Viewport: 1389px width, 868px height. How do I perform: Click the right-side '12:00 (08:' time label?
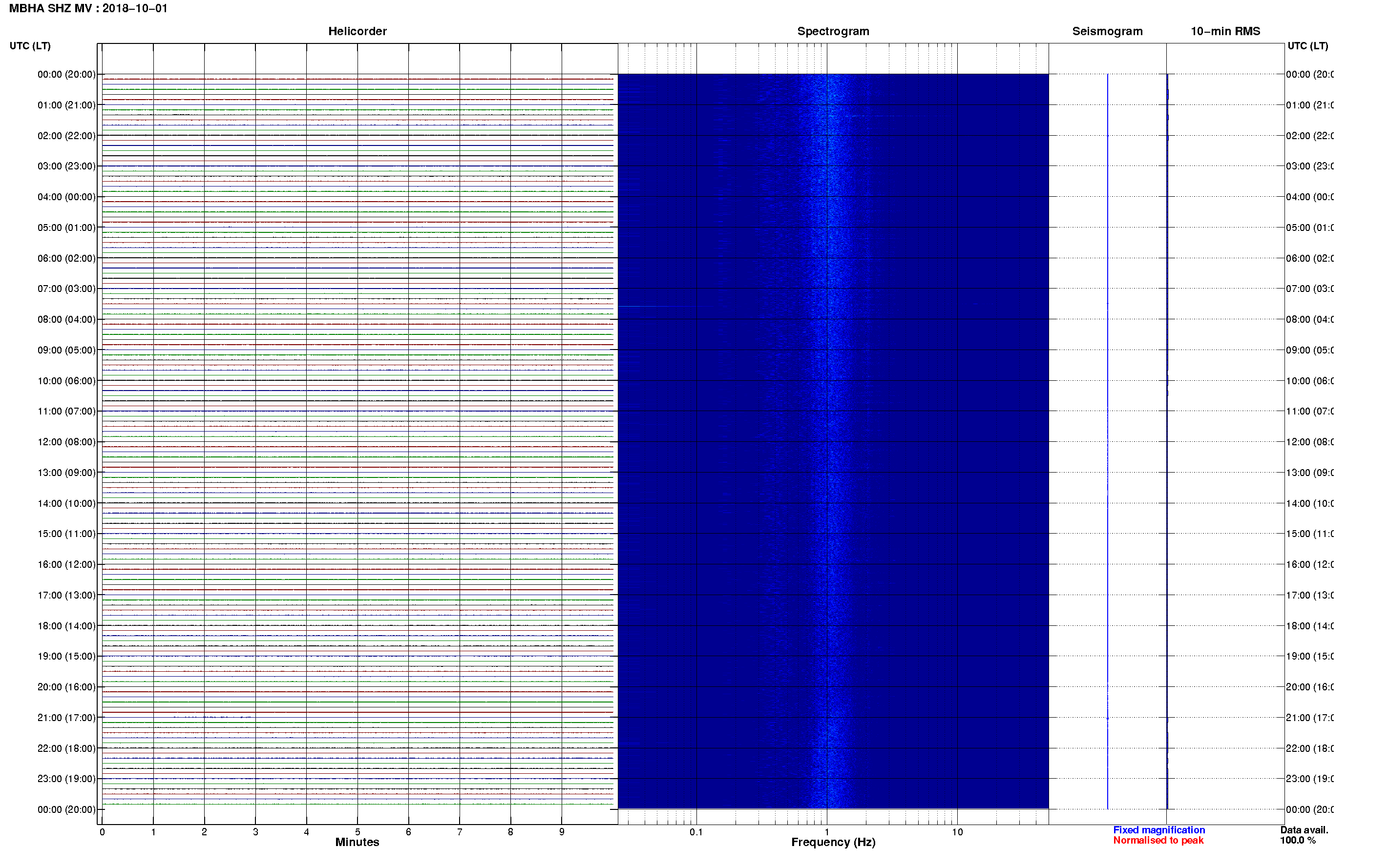[1309, 442]
